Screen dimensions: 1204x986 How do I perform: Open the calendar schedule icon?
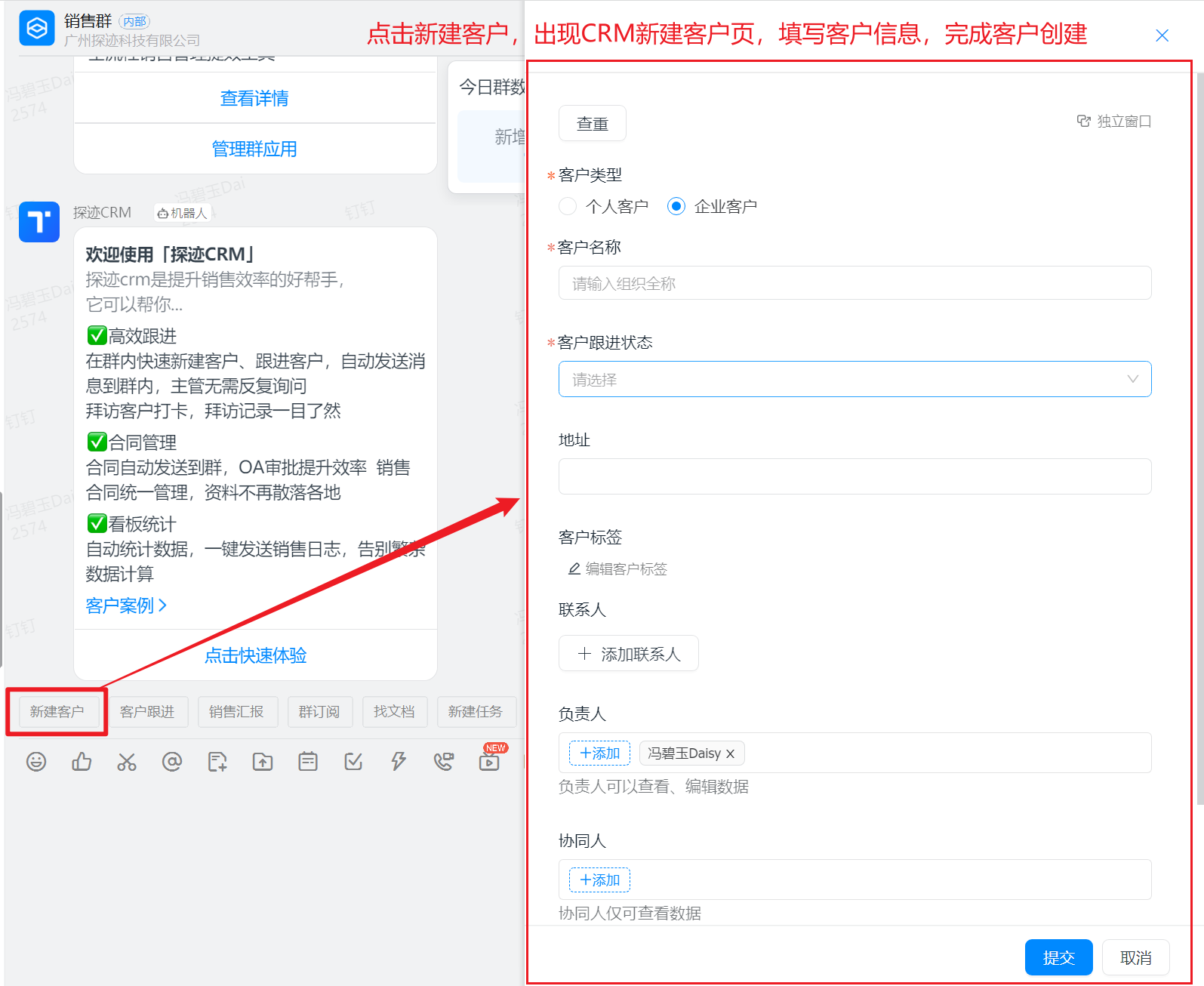[308, 762]
